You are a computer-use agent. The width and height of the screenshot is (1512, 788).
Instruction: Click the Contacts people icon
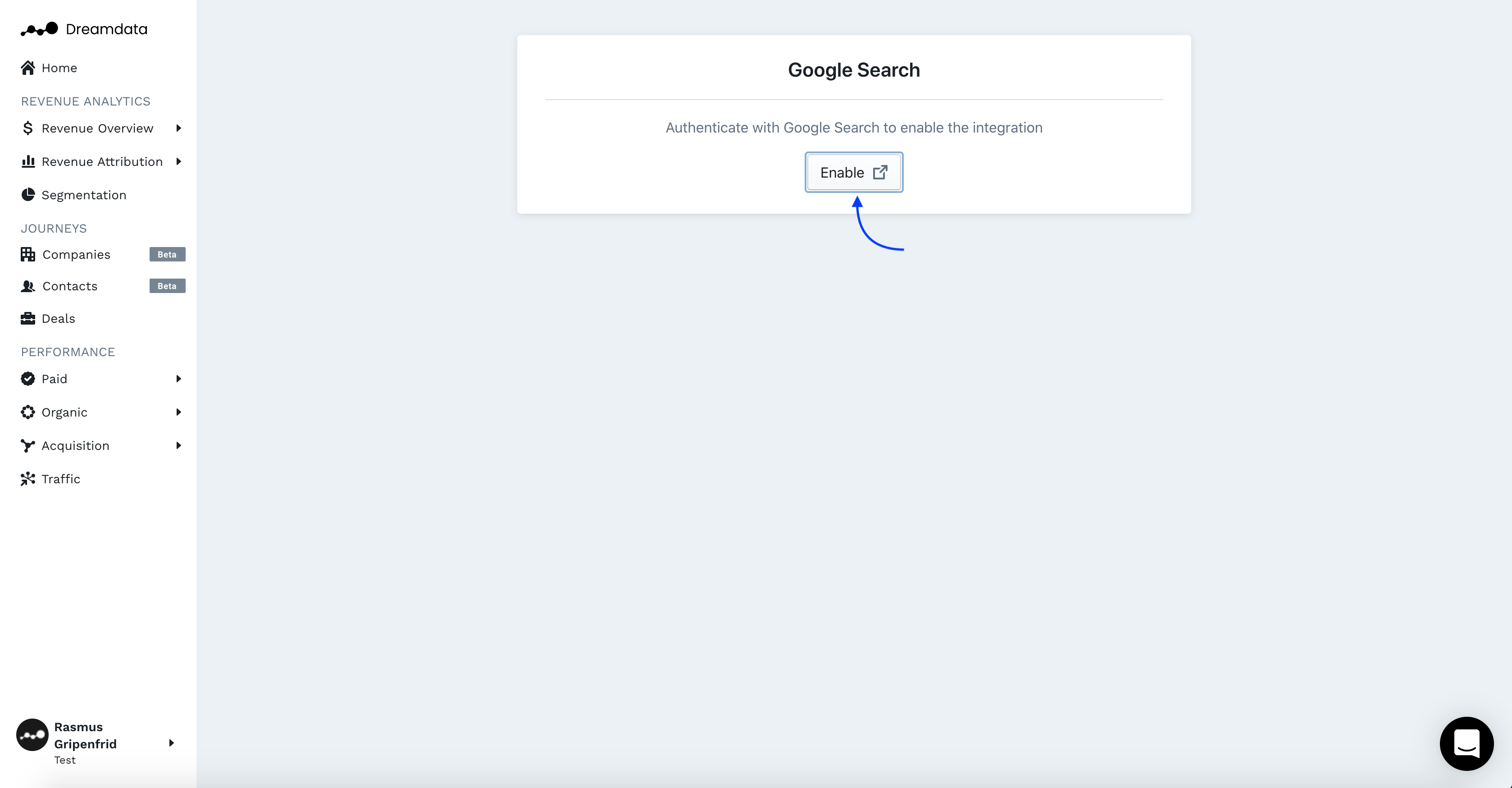pos(27,286)
